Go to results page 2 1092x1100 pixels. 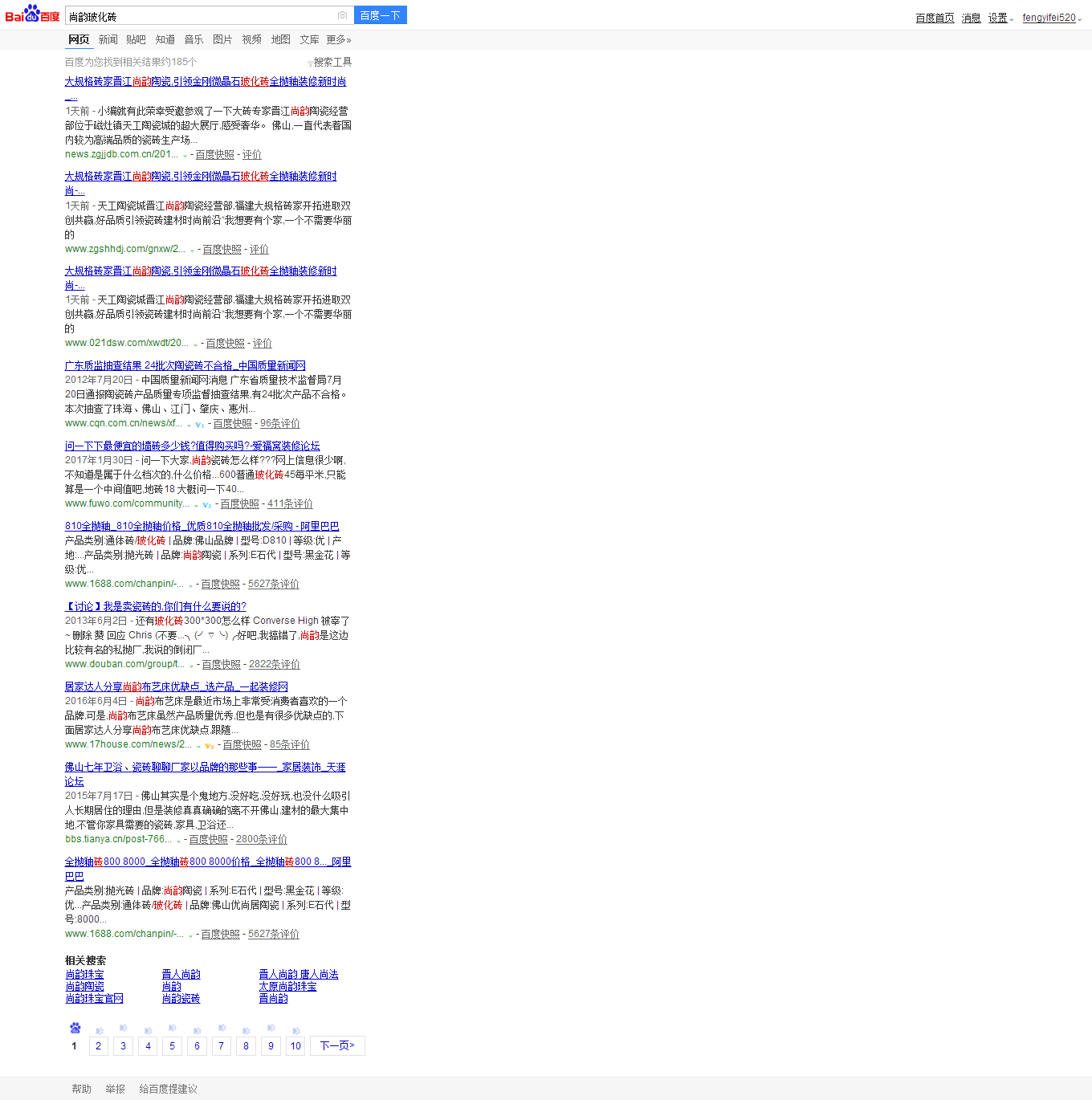(x=98, y=1045)
